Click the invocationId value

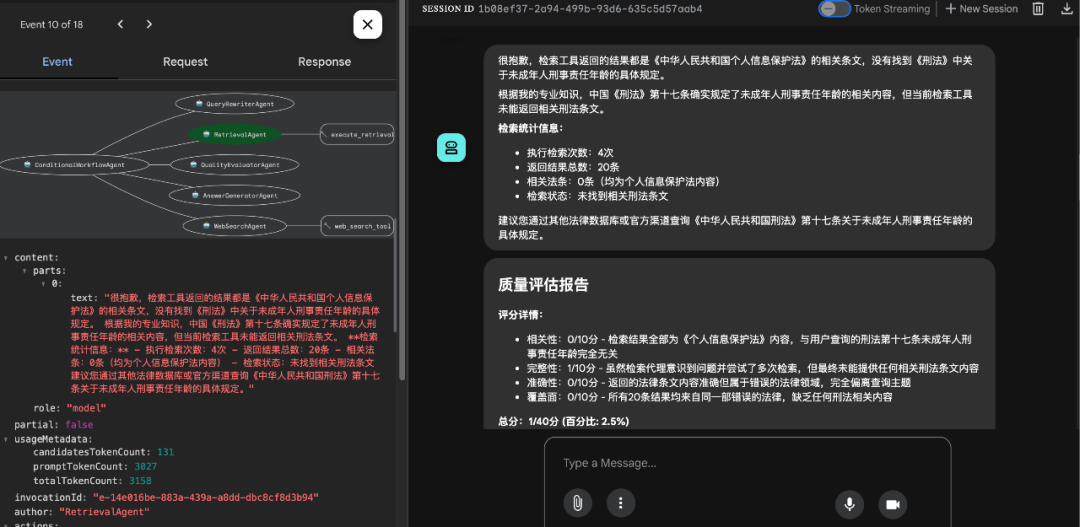[205, 497]
